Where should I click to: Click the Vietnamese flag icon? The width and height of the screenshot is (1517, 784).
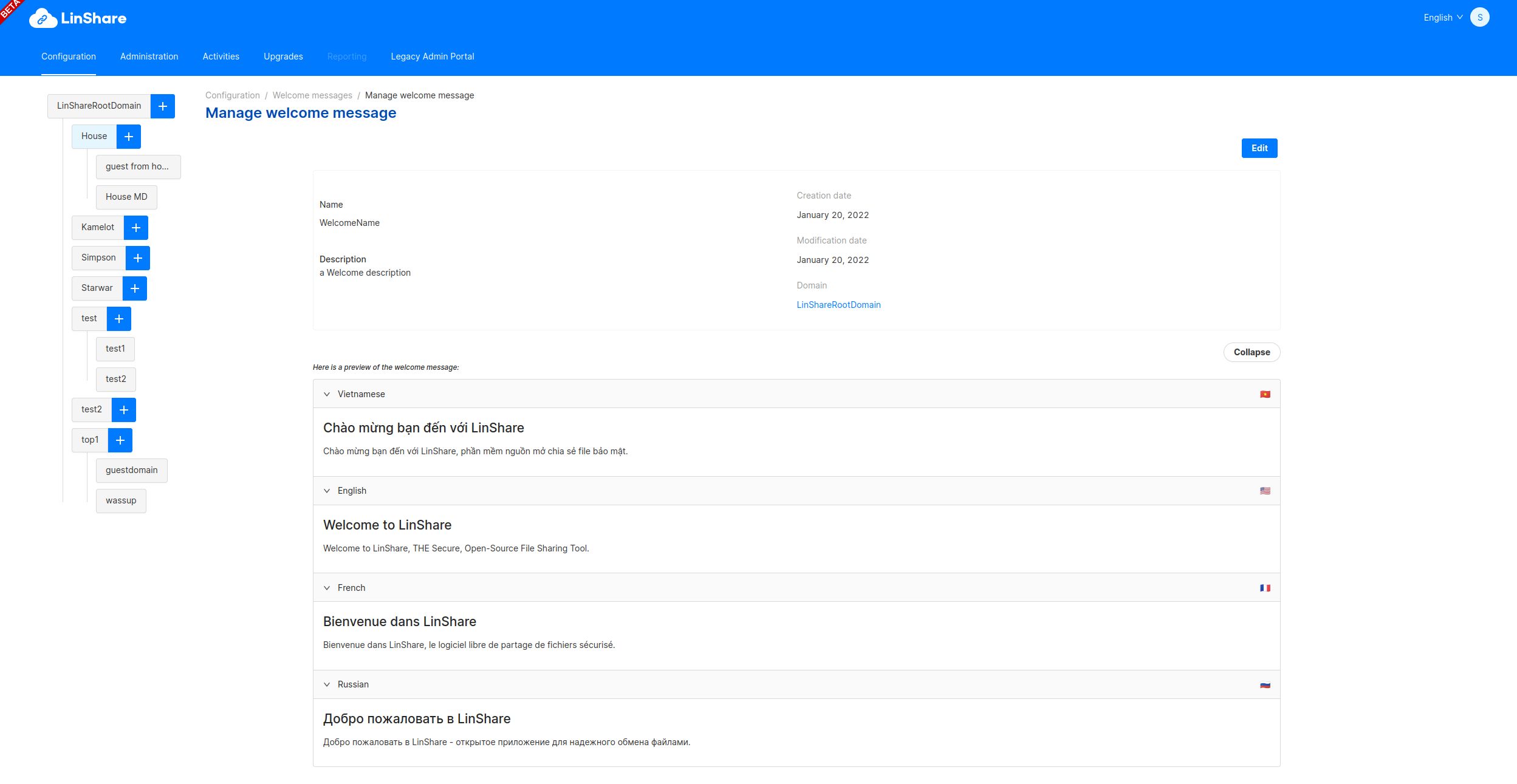1265,394
